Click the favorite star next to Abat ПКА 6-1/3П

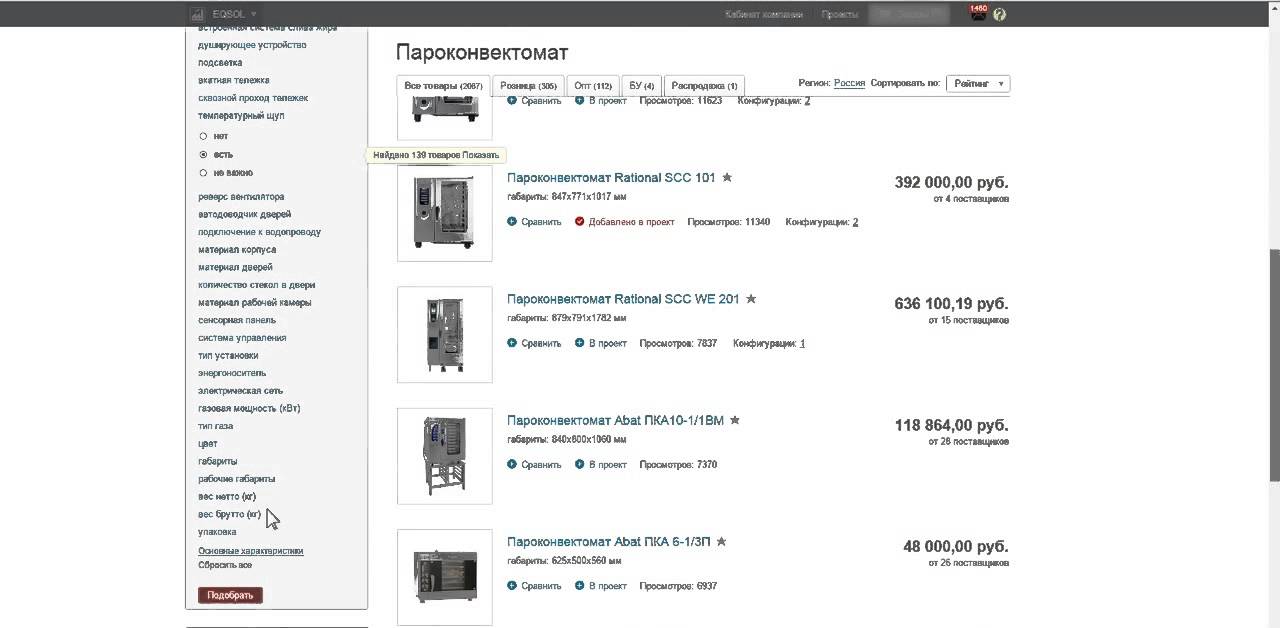coord(721,542)
